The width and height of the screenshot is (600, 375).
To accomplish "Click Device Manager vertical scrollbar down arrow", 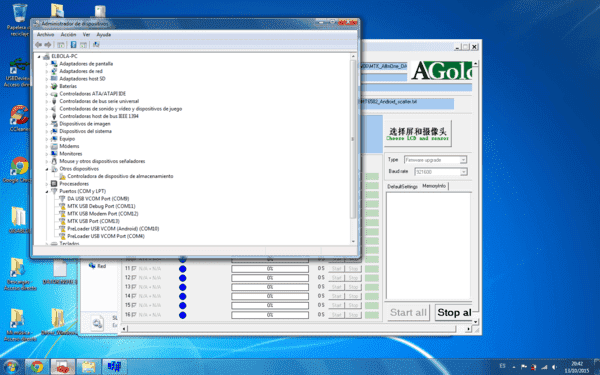I will [x=353, y=241].
